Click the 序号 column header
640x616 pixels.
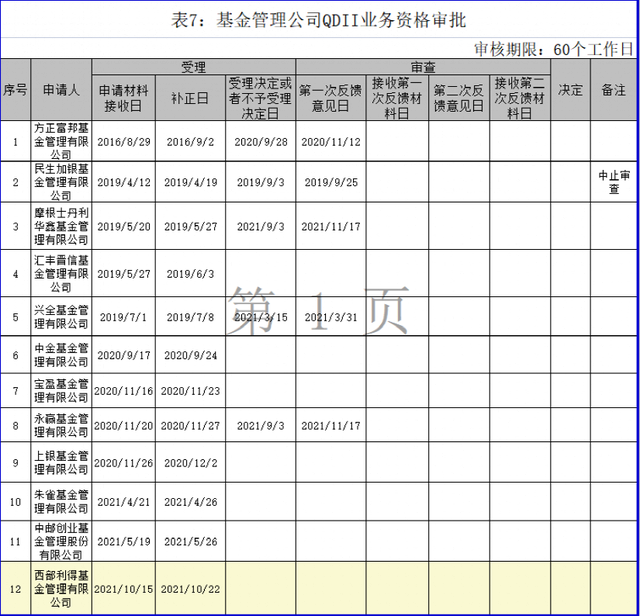pos(15,90)
